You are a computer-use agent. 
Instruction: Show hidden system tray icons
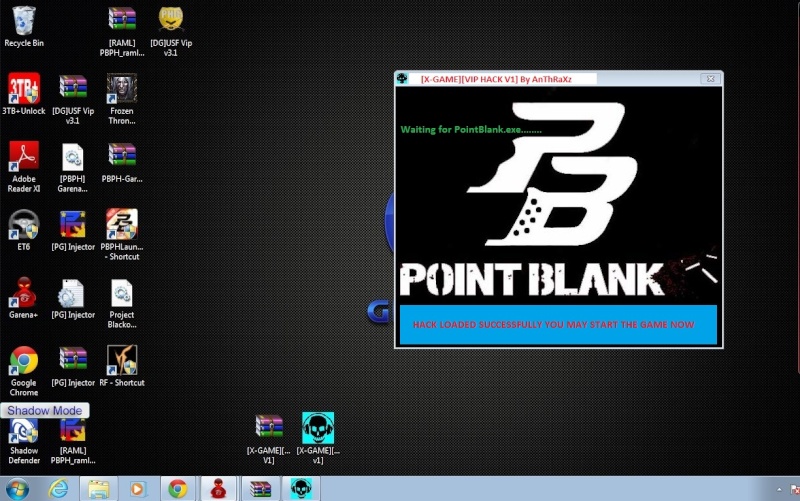[x=779, y=490]
